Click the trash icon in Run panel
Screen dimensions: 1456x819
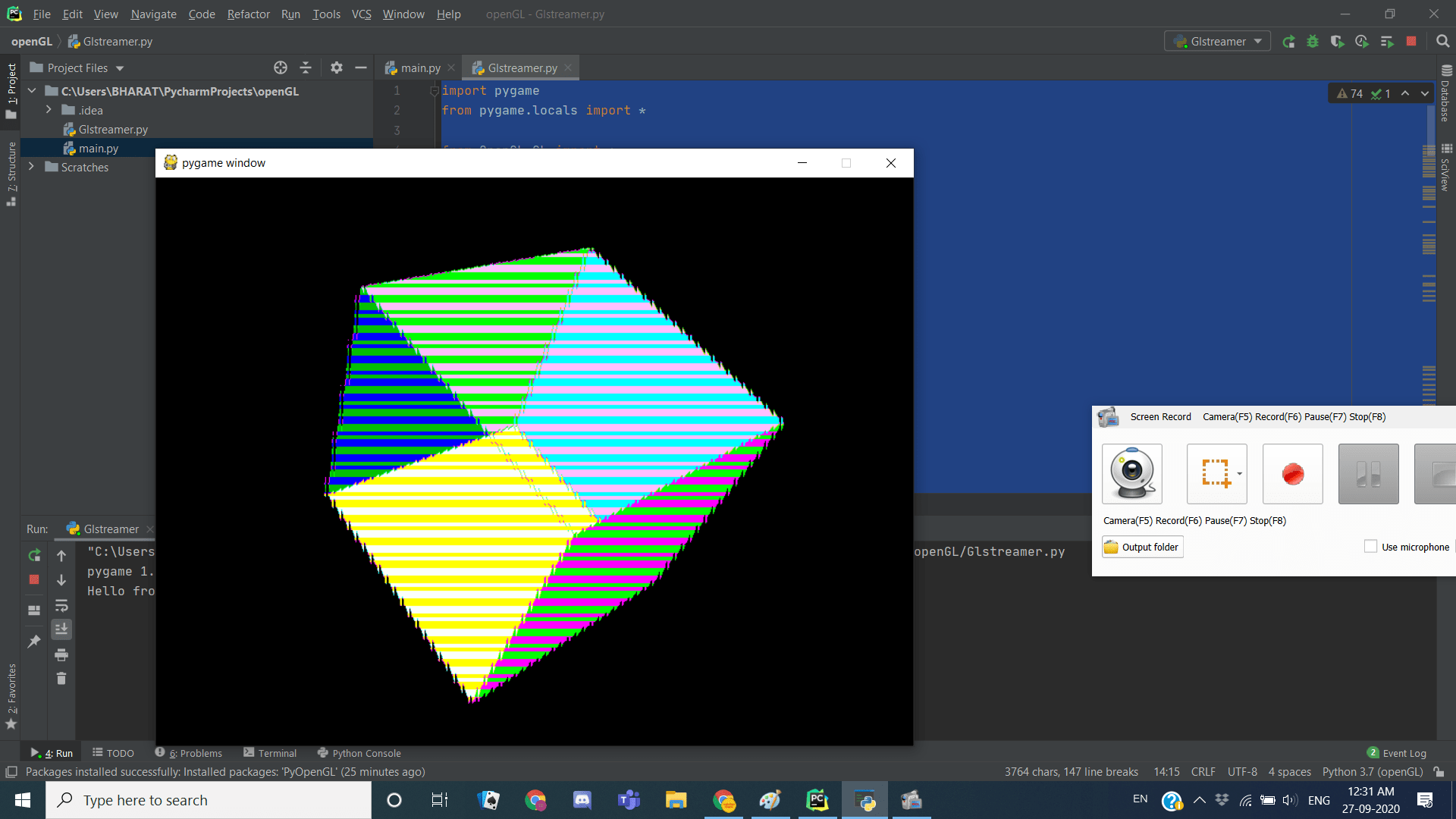tap(61, 679)
